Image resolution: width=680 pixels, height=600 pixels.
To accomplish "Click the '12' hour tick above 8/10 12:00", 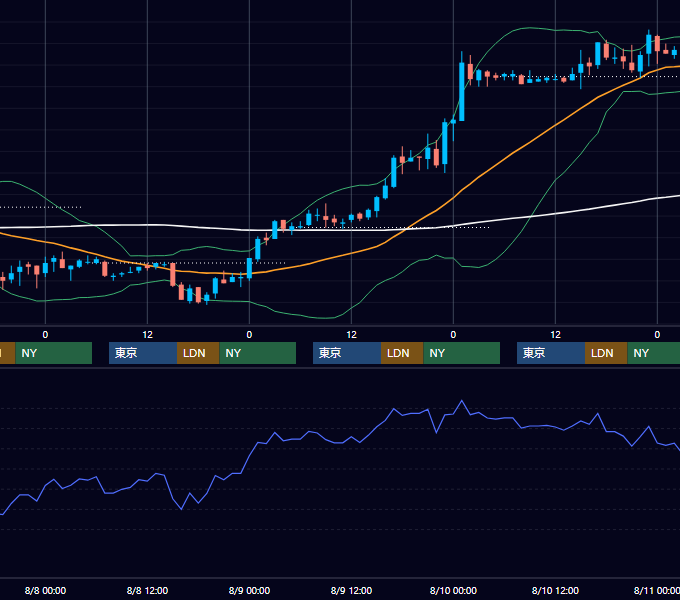I will [x=556, y=335].
